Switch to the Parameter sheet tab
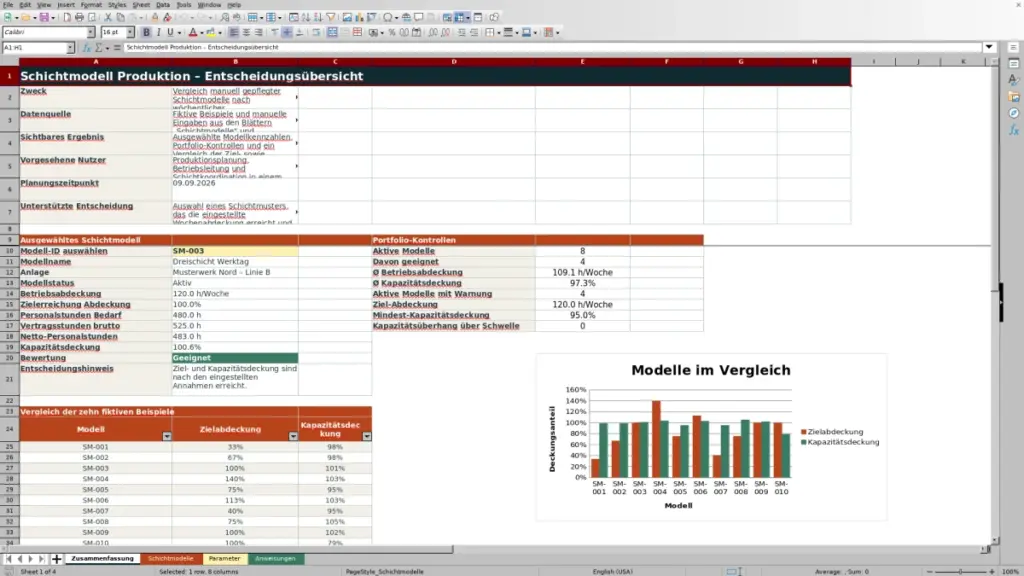The height and width of the screenshot is (576, 1024). pos(224,559)
